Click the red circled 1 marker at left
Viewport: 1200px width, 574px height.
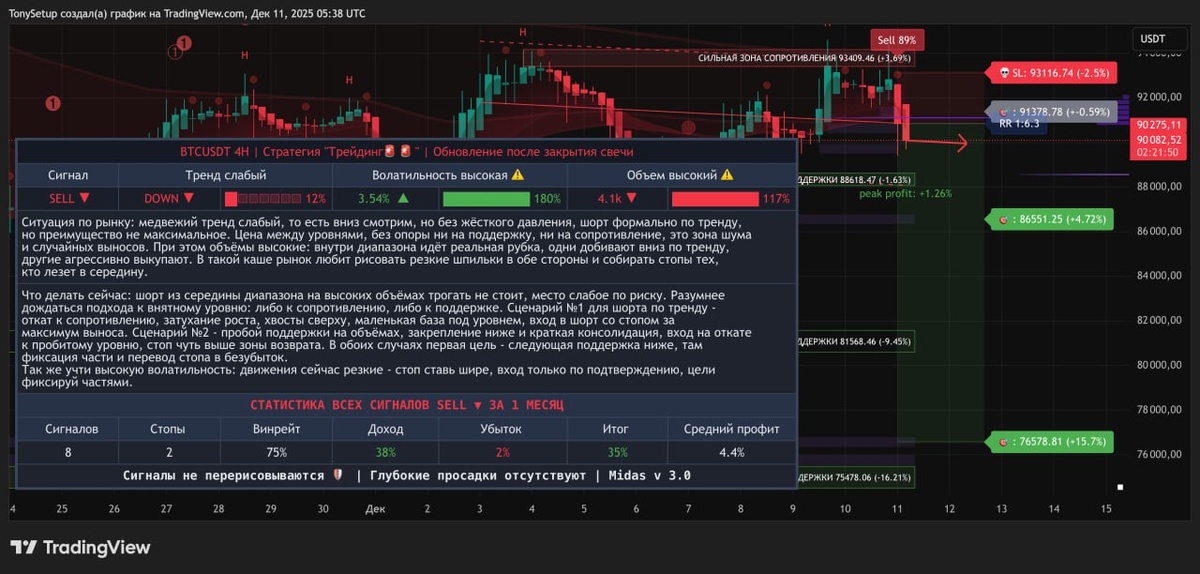click(x=53, y=103)
